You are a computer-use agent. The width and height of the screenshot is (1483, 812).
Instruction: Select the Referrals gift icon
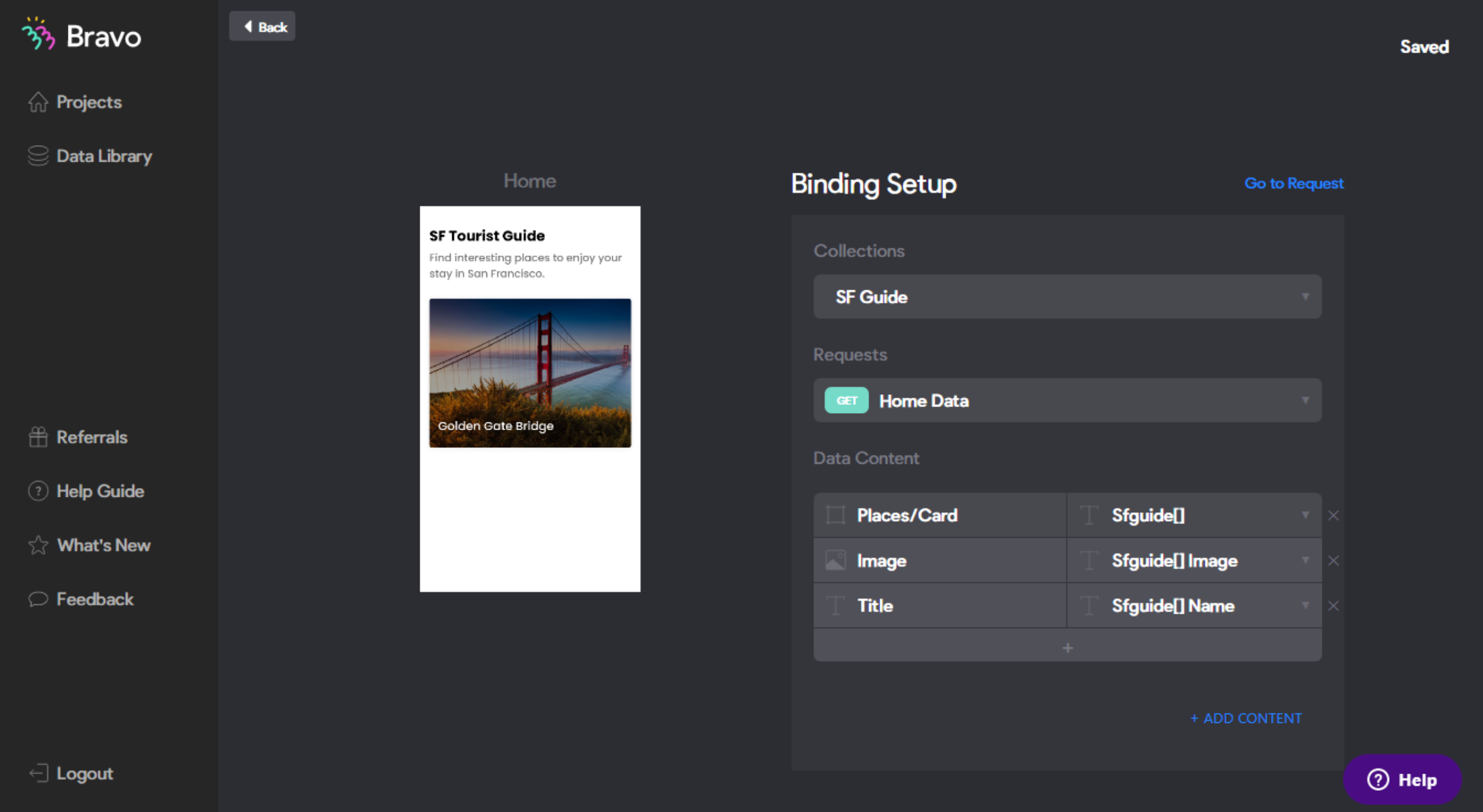38,437
